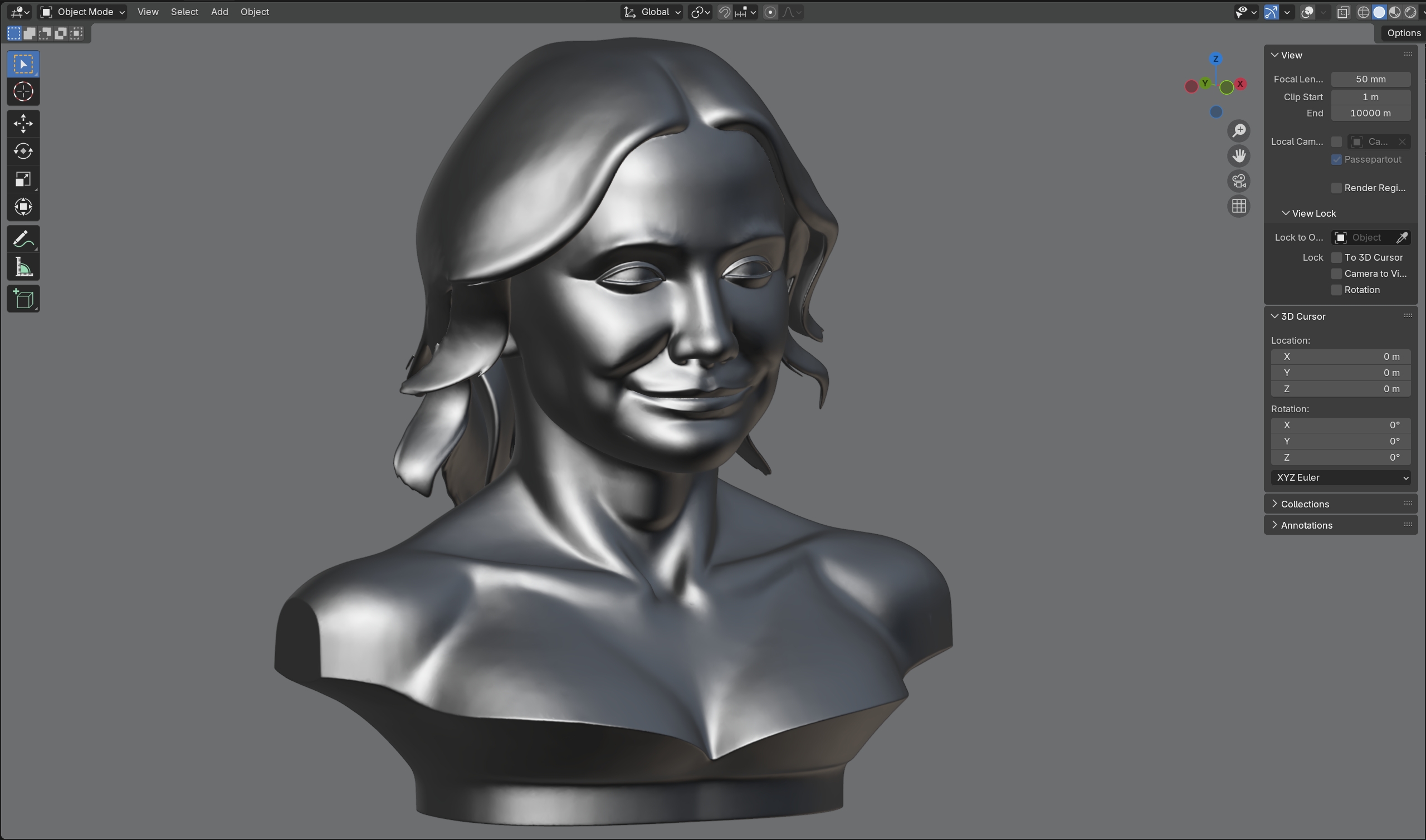This screenshot has width=1426, height=840.
Task: Enable the Render Region checkbox
Action: point(1336,188)
